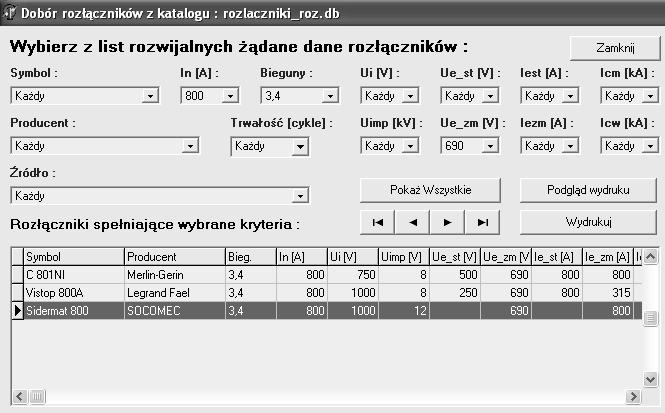Click the horizontal scrollbar thumb
Viewport: 665px width, 413px height.
pos(37,397)
